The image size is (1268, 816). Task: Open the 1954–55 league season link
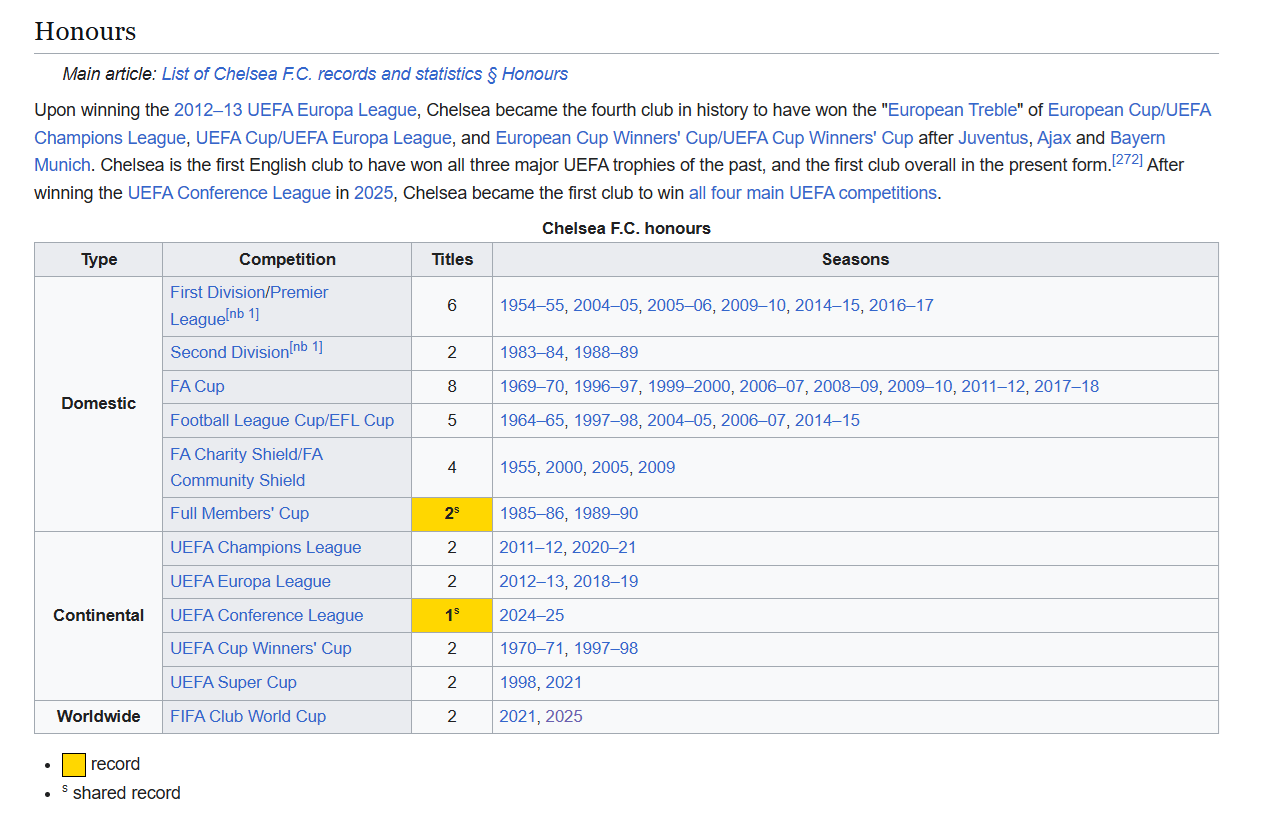click(x=532, y=306)
